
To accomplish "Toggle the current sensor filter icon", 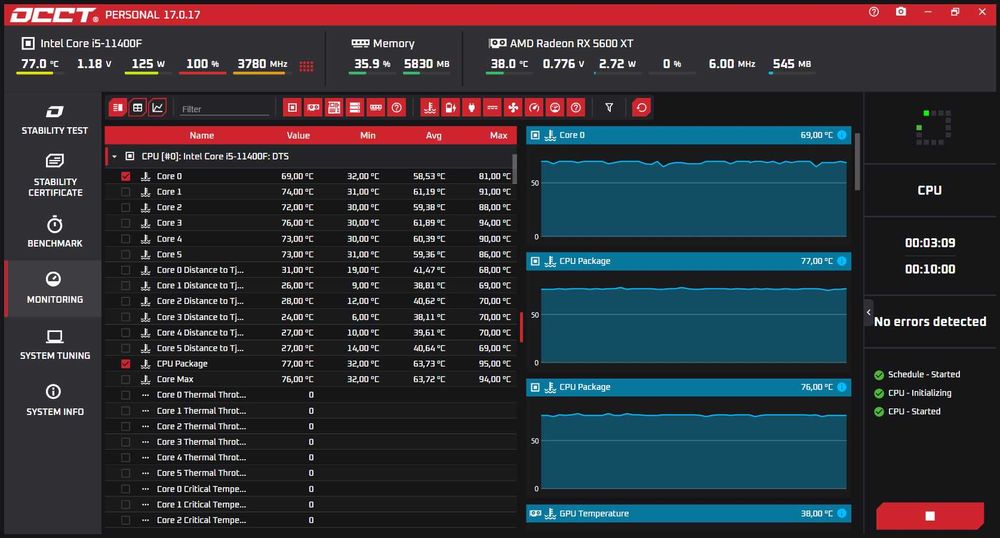I will (x=492, y=108).
